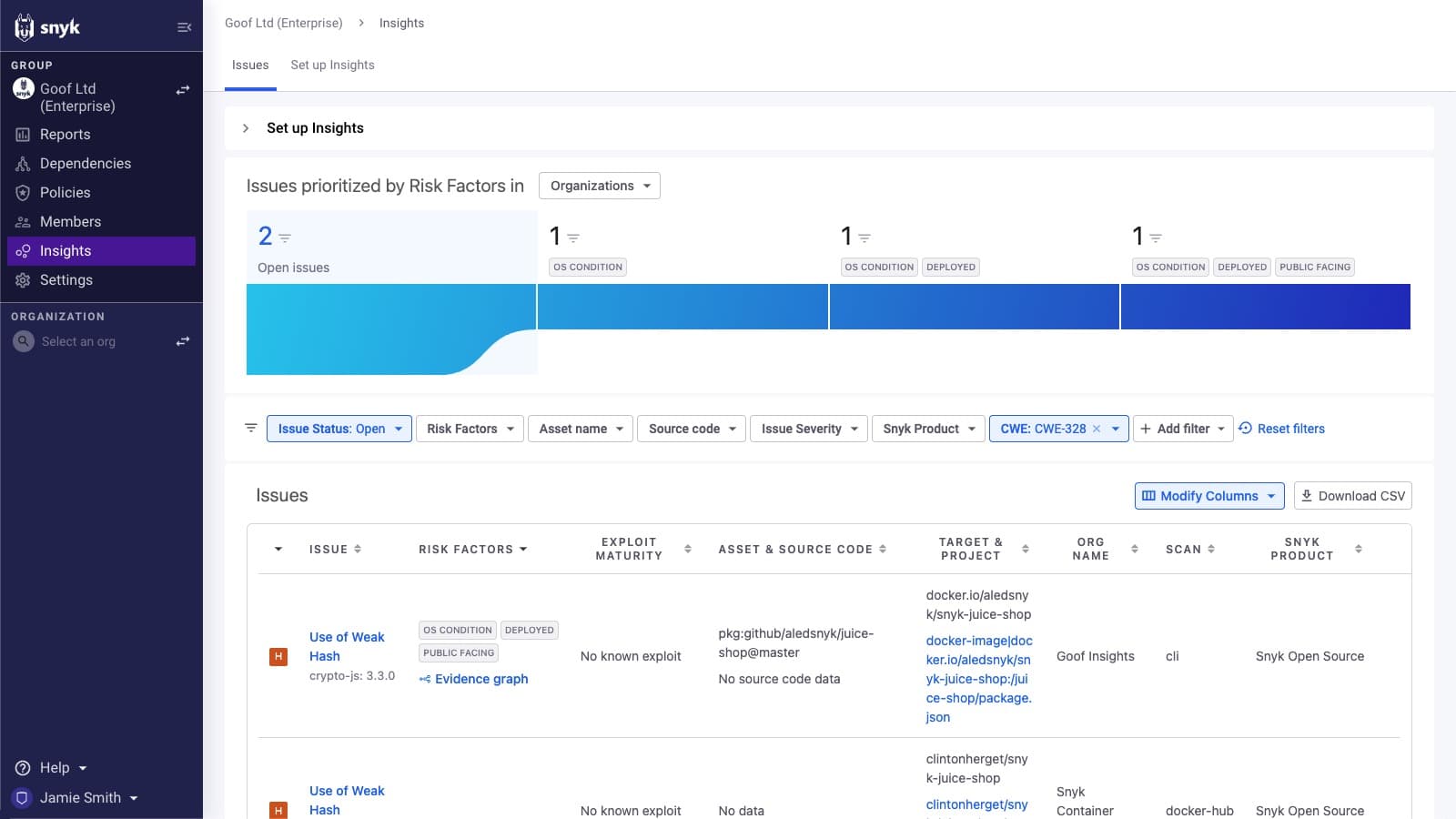The height and width of the screenshot is (819, 1456).
Task: Open second Use of Weak Hash issue
Action: pyautogui.click(x=347, y=800)
